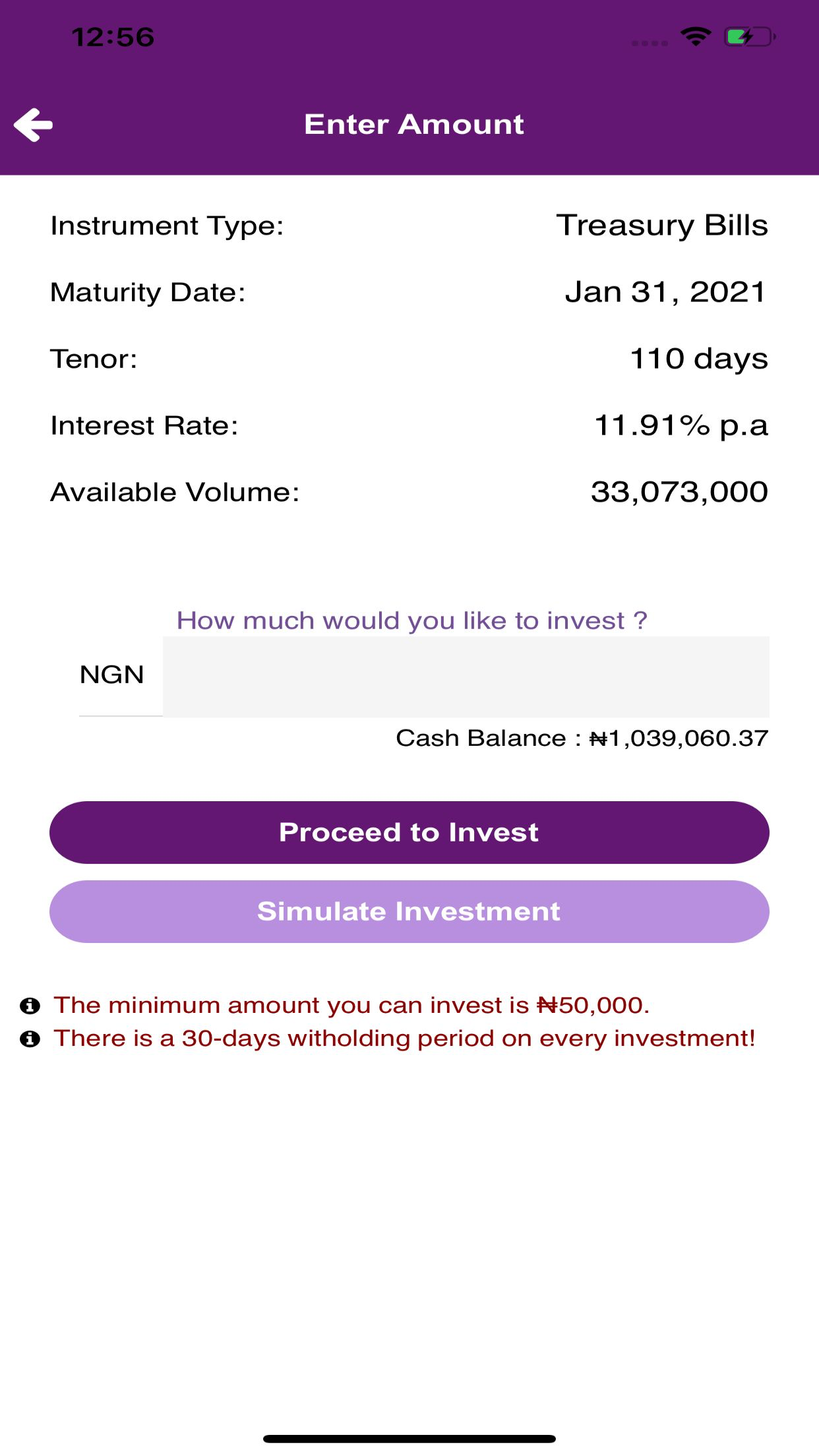The width and height of the screenshot is (819, 1456).
Task: Click the Wi-Fi status icon
Action: [x=696, y=37]
